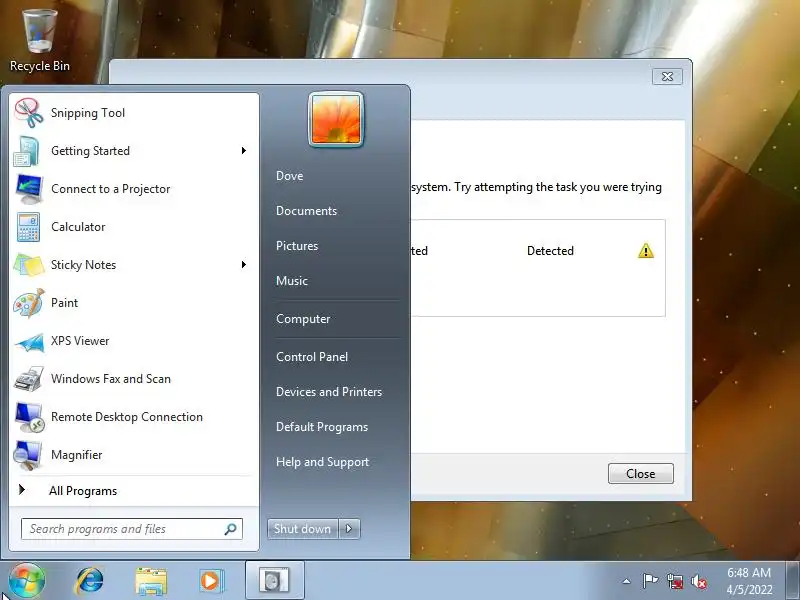800x600 pixels.
Task: Click the Search programs and files box
Action: 132,529
